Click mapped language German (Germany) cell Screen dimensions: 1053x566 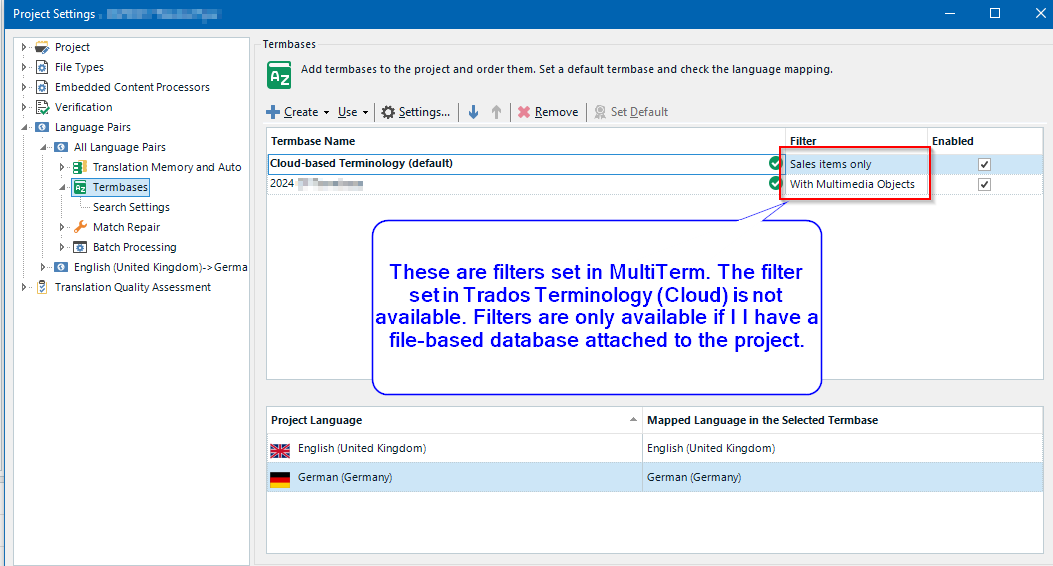(x=842, y=477)
